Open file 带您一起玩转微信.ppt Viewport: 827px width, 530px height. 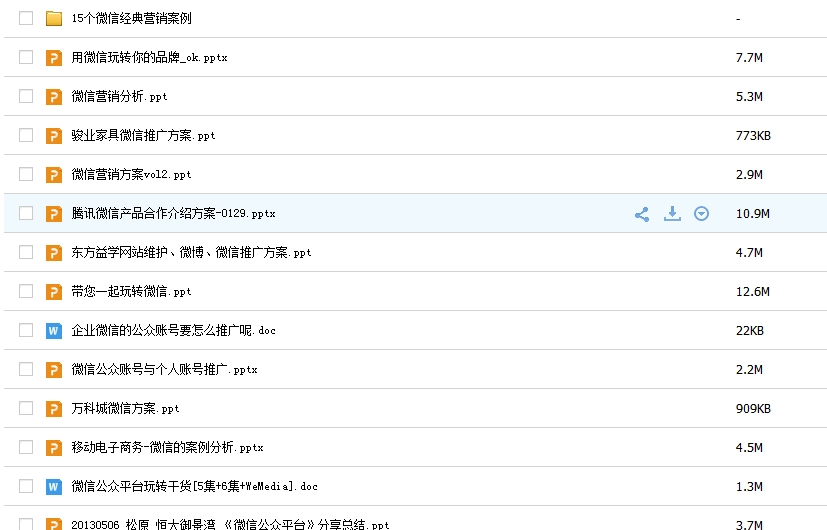[131, 292]
